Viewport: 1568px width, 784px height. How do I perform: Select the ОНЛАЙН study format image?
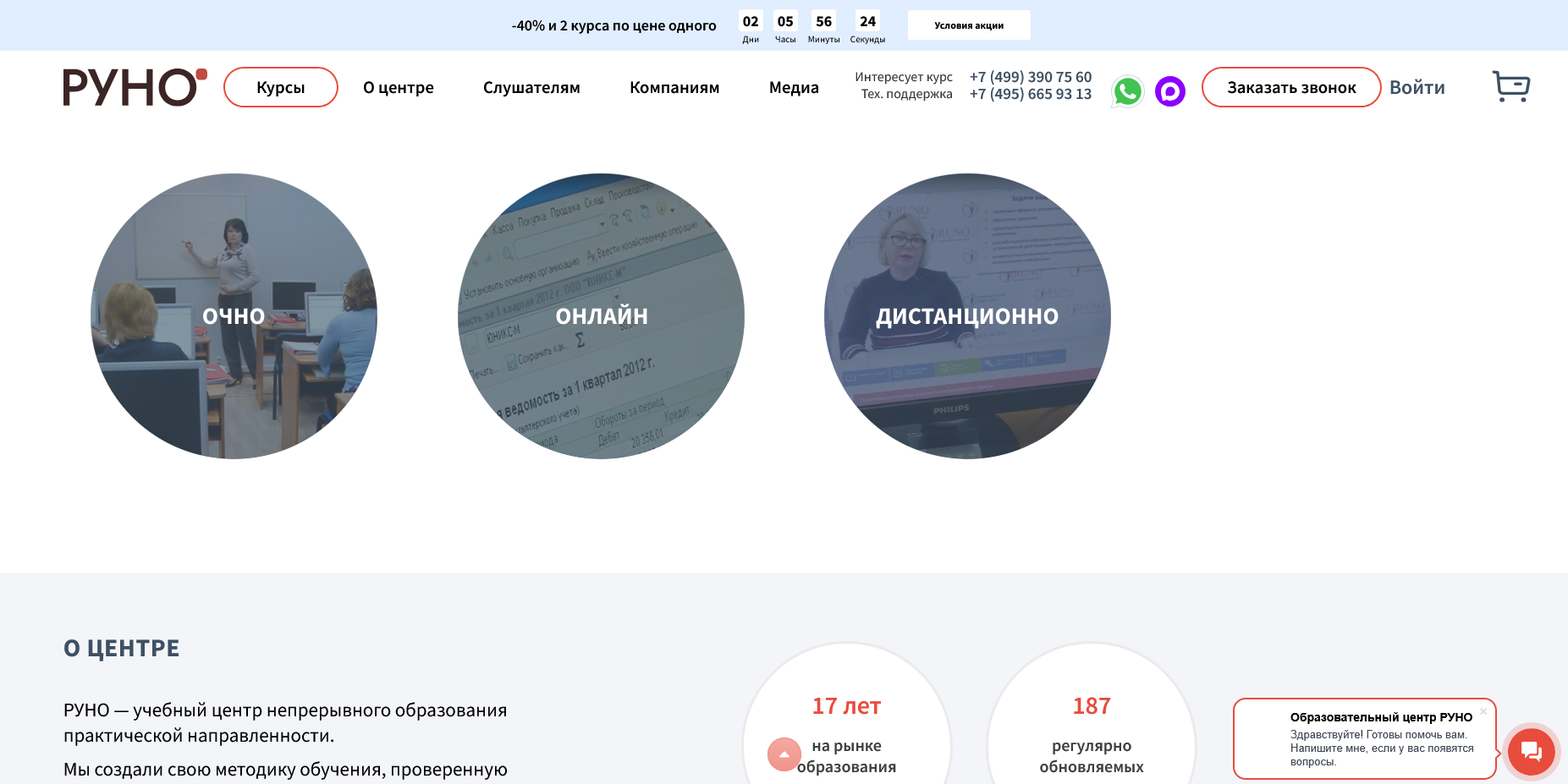[x=602, y=316]
